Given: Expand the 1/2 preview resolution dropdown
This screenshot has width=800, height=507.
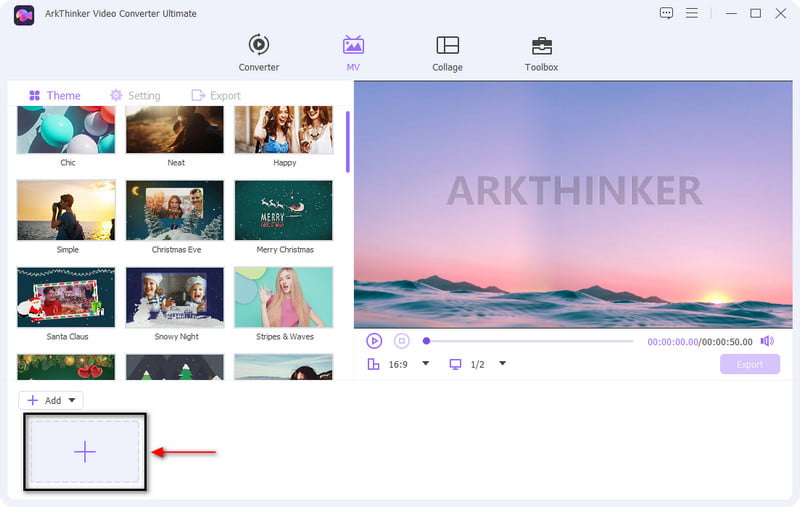Looking at the screenshot, I should [x=502, y=364].
